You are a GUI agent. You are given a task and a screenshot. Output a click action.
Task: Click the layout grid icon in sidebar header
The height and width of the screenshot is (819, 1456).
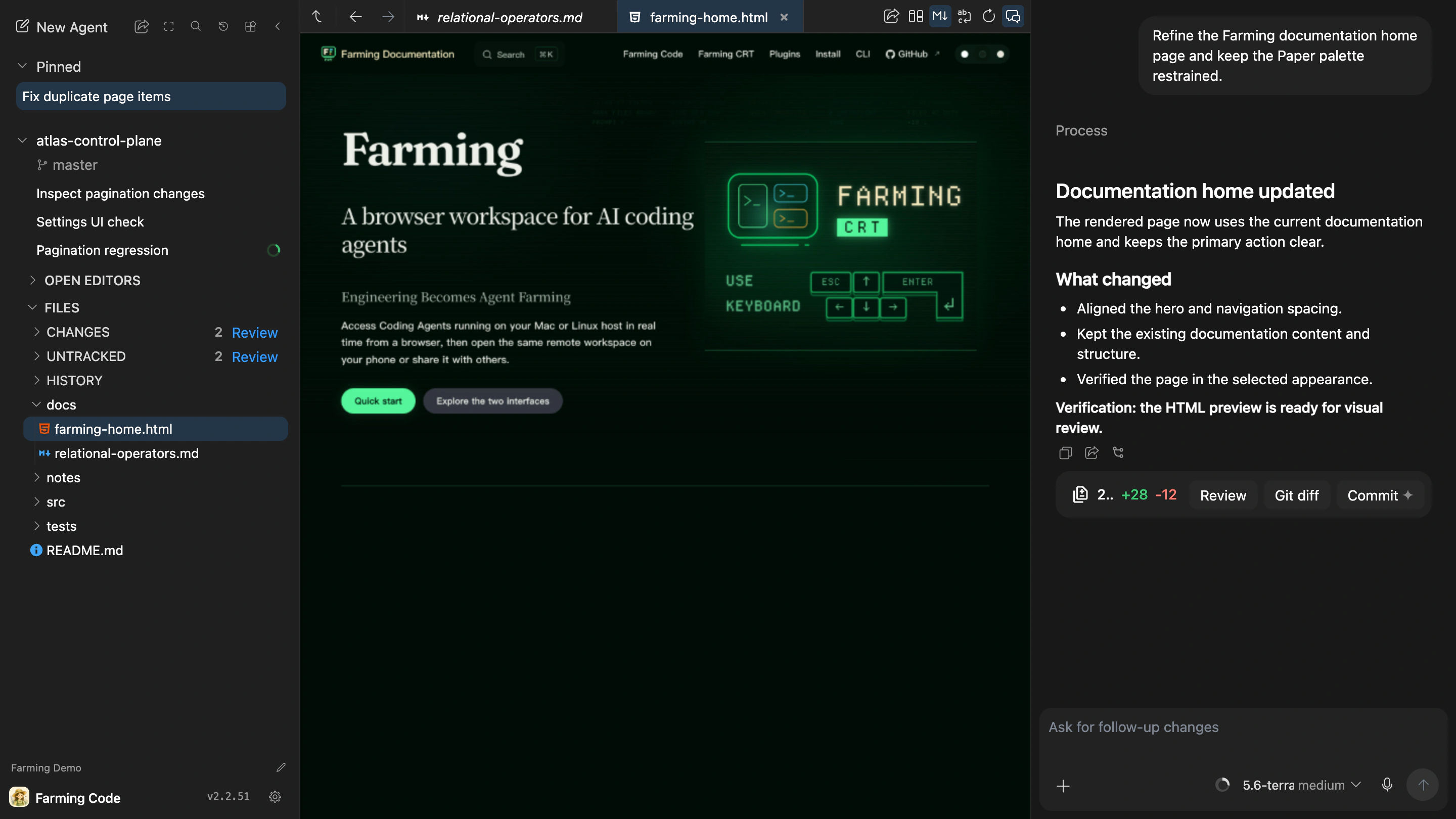250,27
